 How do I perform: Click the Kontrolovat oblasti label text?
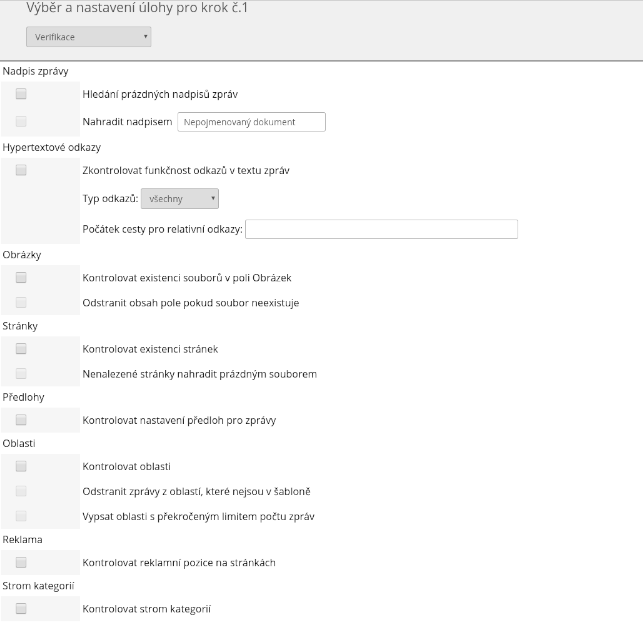click(126, 466)
